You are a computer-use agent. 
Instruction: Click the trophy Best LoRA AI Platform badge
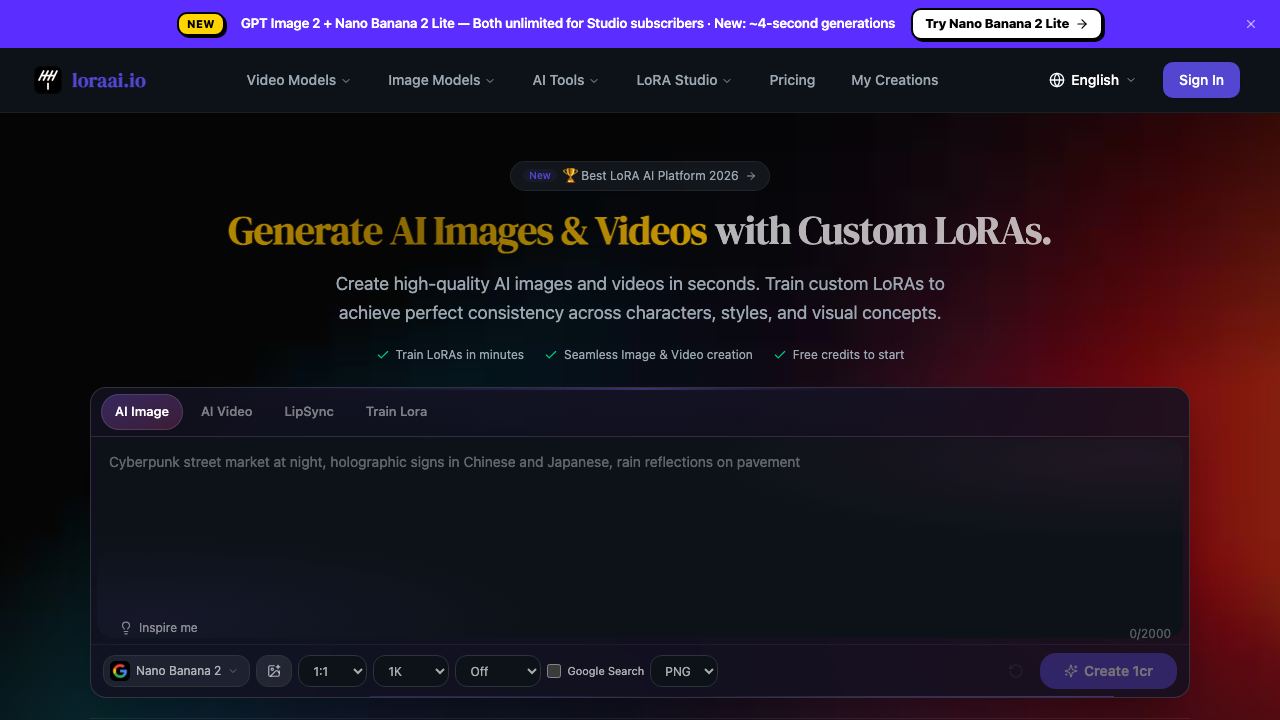tap(640, 176)
